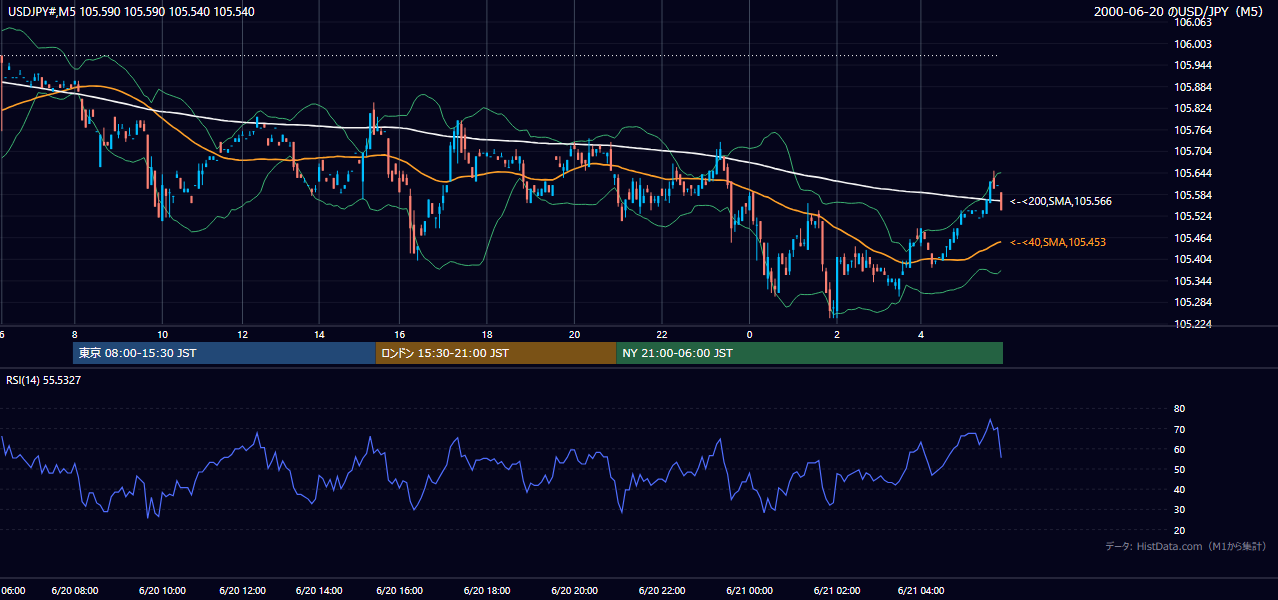Click hour label 12 under the price chart
This screenshot has width=1278, height=600.
coord(242,334)
